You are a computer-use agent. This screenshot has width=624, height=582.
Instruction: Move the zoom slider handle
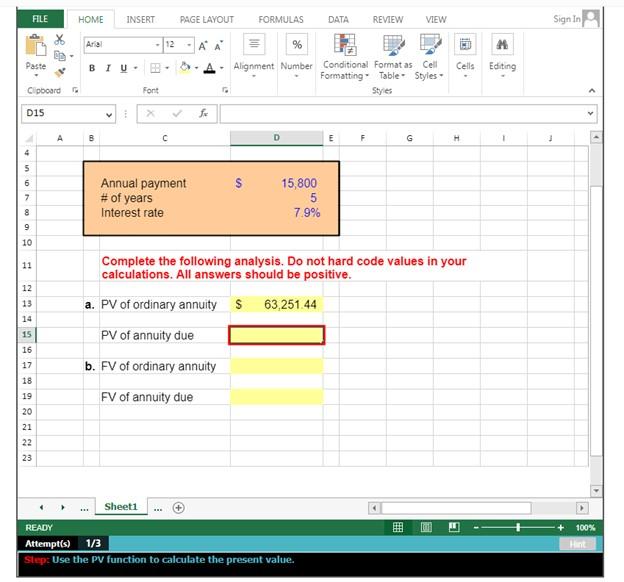518,527
